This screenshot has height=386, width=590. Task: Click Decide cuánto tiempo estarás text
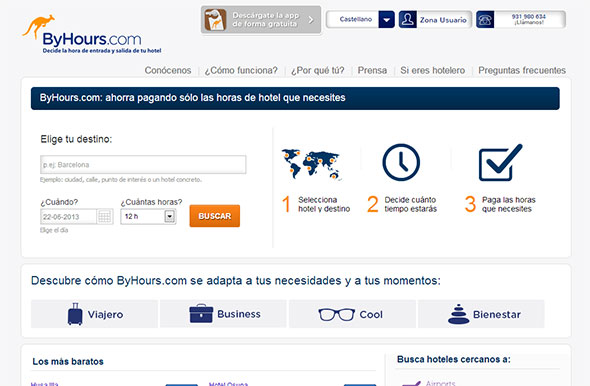(x=411, y=204)
